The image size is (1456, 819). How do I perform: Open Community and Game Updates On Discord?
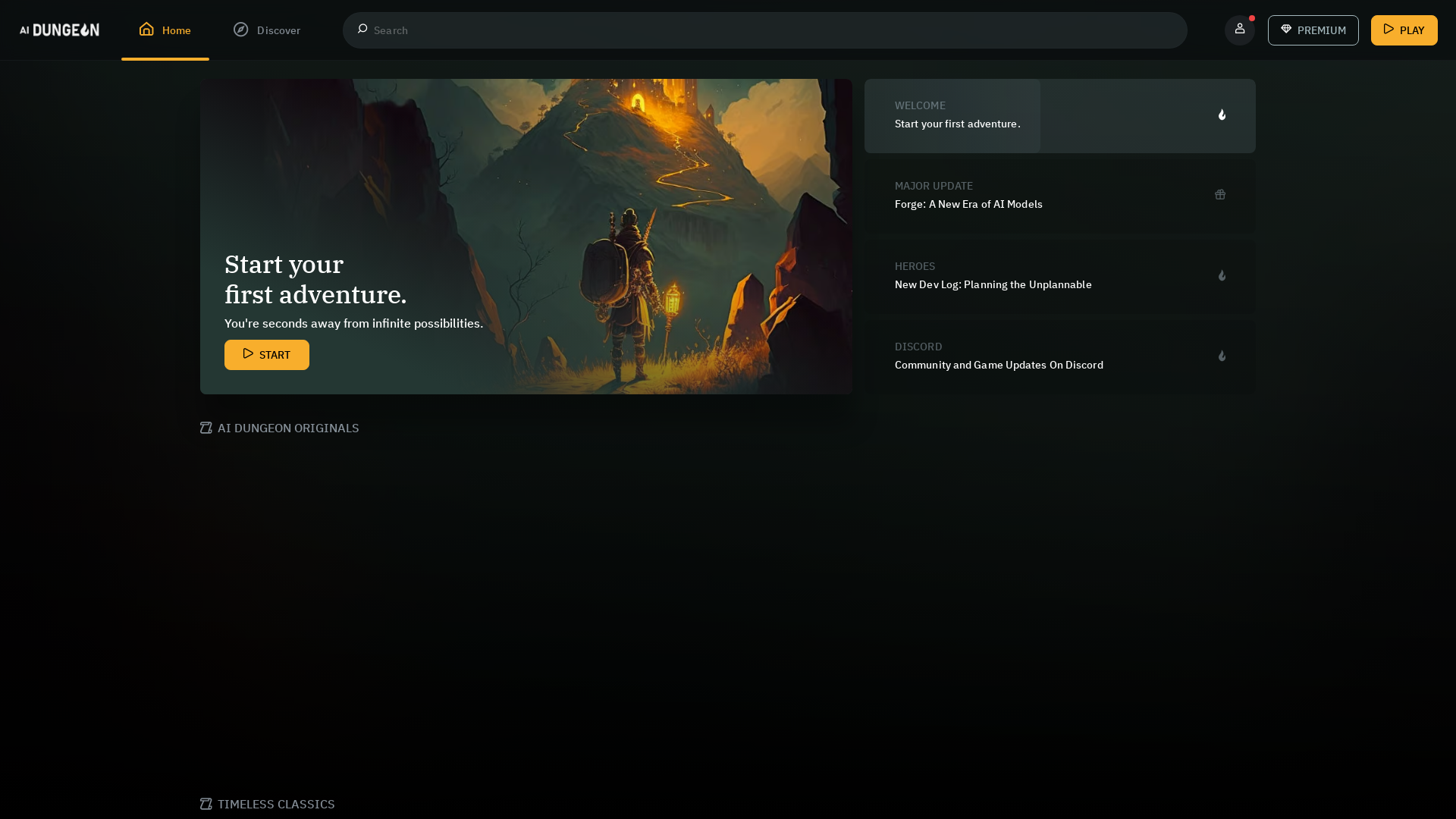click(x=1060, y=357)
